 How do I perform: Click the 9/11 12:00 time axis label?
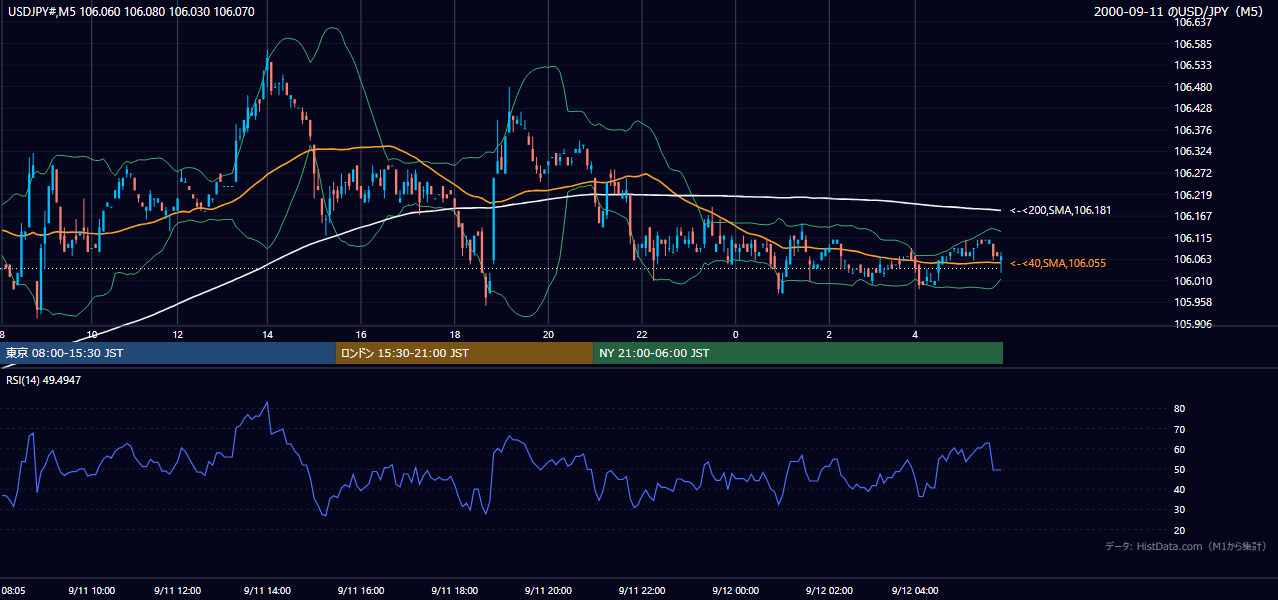[178, 590]
